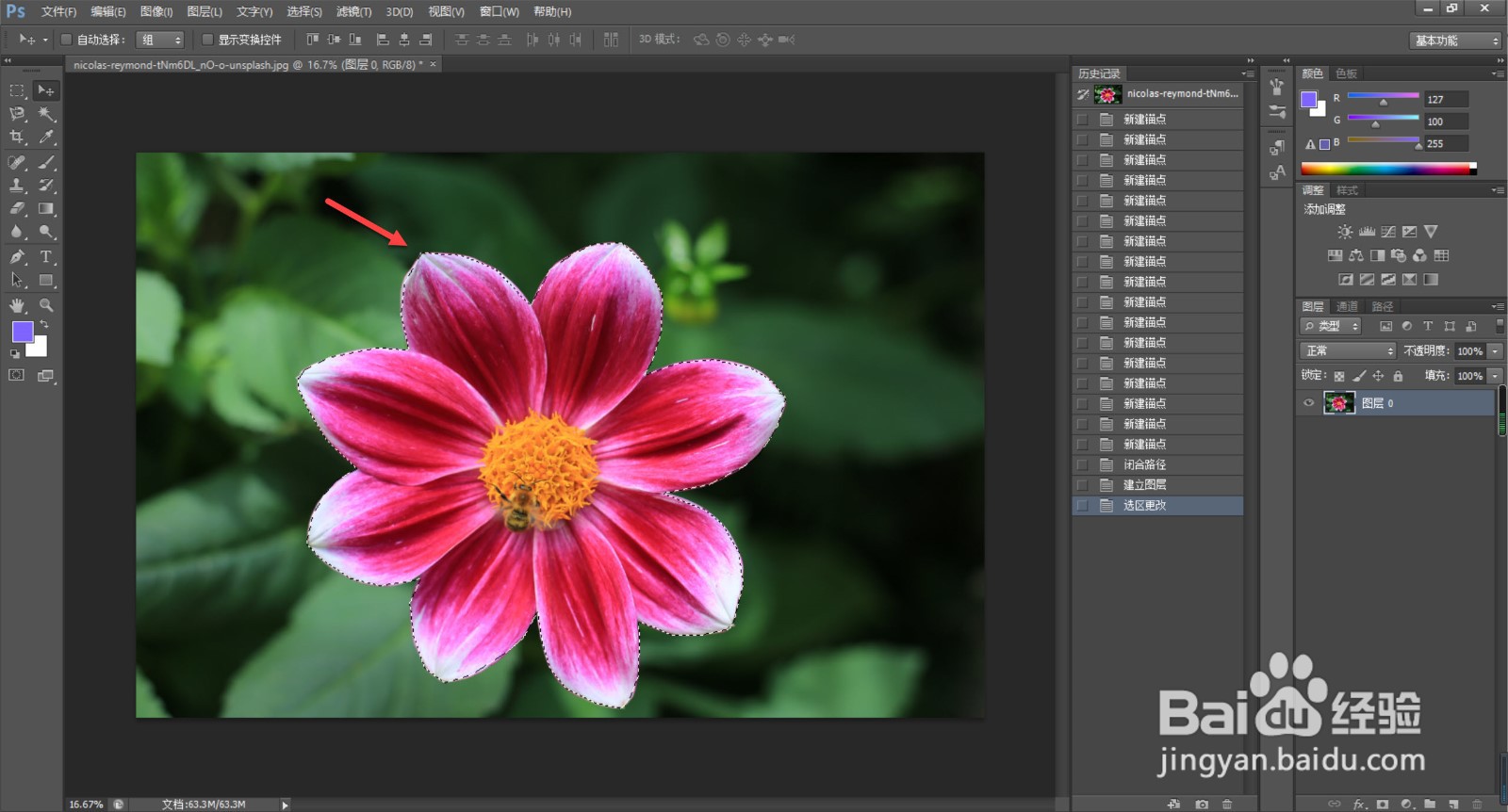Select the Crop tool
The height and width of the screenshot is (812, 1508).
[x=17, y=138]
